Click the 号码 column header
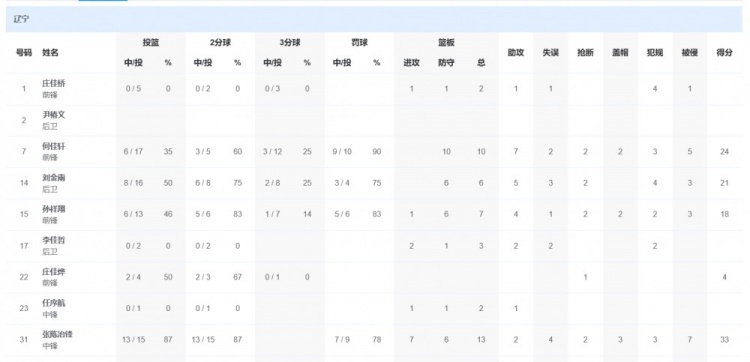The width and height of the screenshot is (750, 362). (x=24, y=53)
